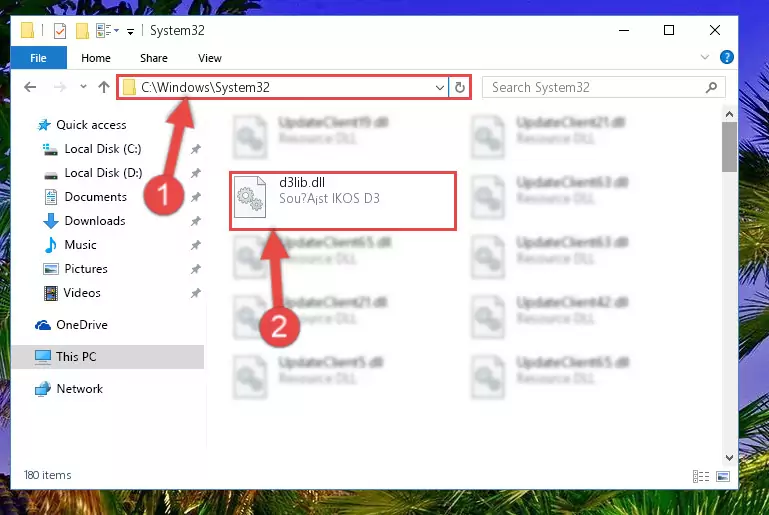Open Local Disk (D:) in sidebar

103,173
